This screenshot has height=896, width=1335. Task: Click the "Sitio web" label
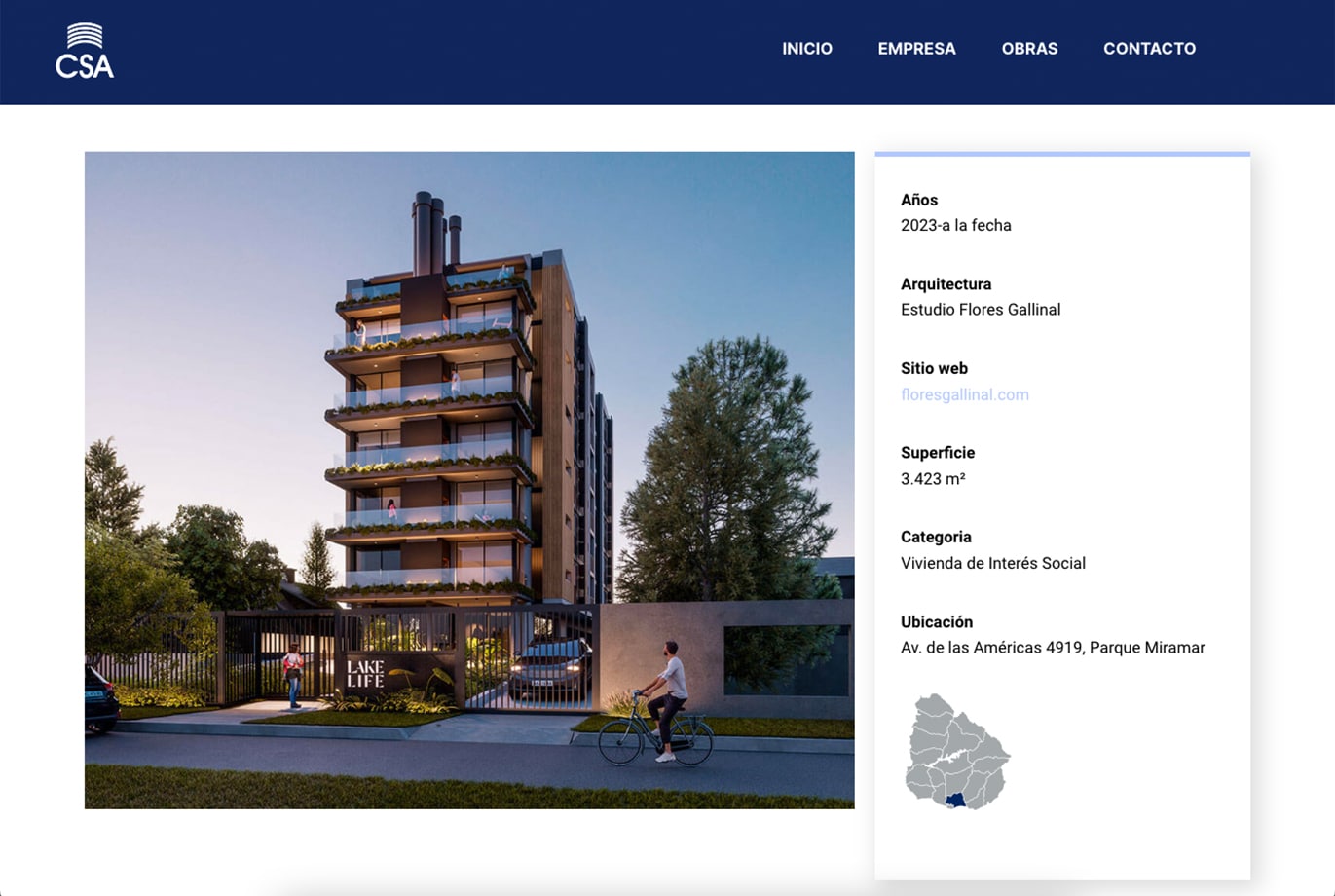click(x=934, y=368)
